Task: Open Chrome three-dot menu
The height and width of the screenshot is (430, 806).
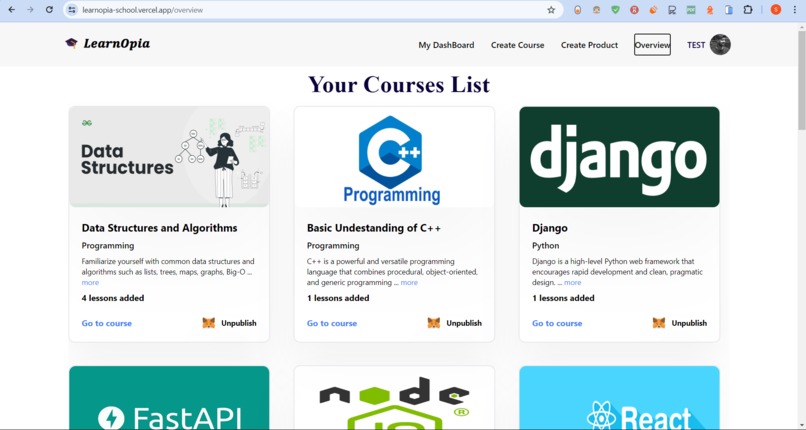Action: [x=795, y=10]
